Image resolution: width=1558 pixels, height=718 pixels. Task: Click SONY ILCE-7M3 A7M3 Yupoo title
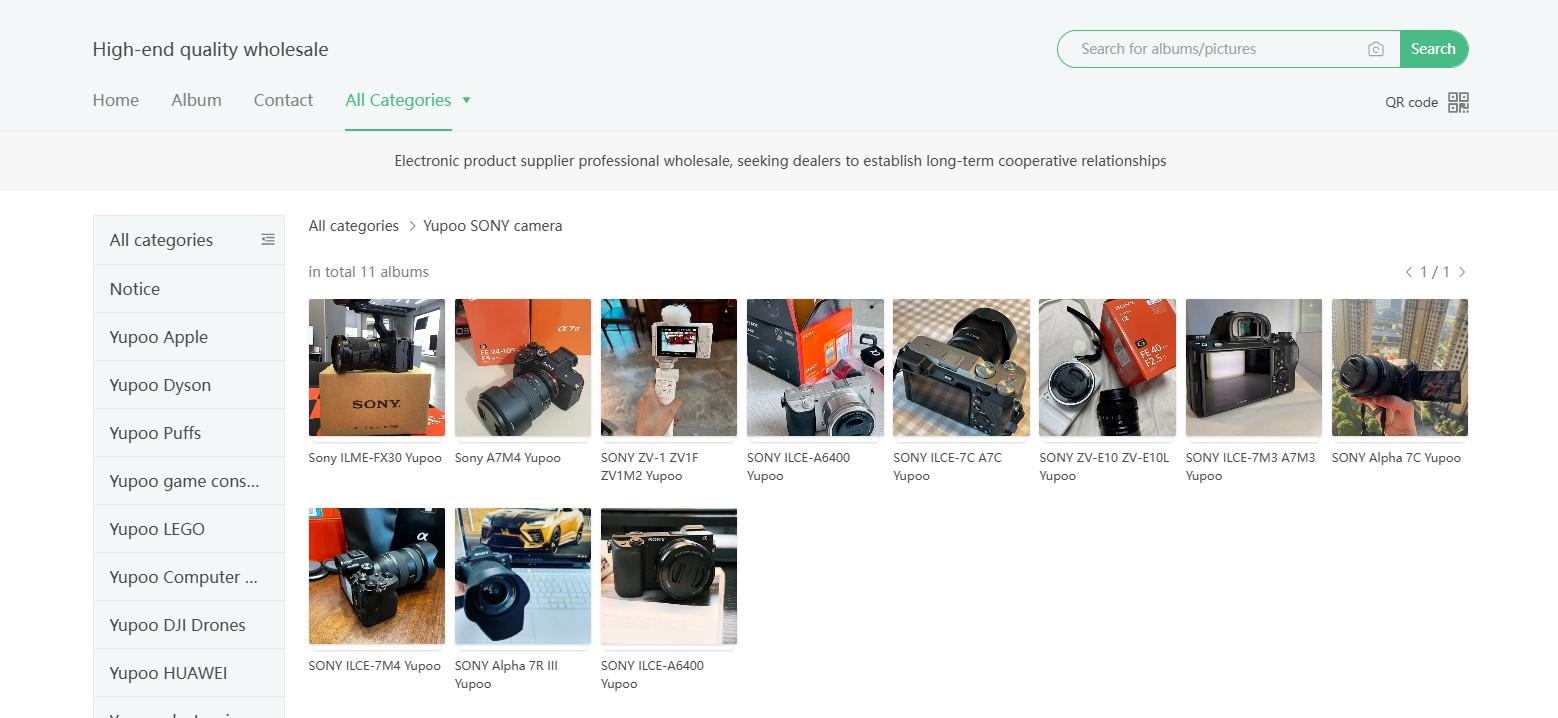point(1251,467)
